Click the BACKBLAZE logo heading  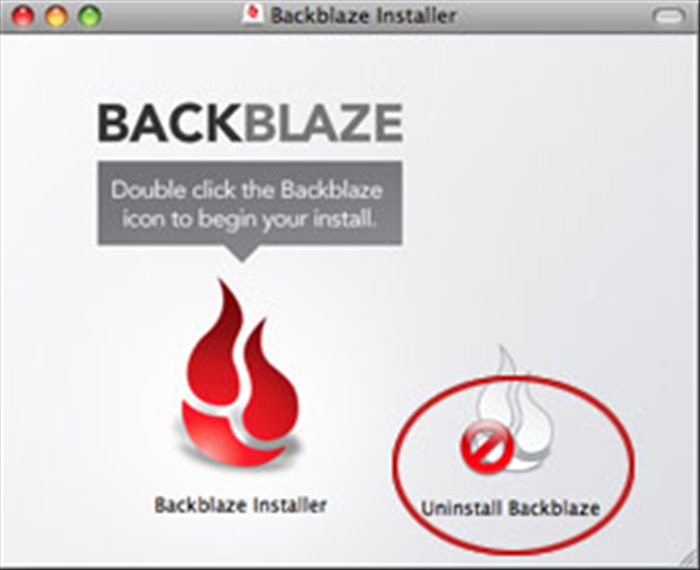click(x=250, y=123)
